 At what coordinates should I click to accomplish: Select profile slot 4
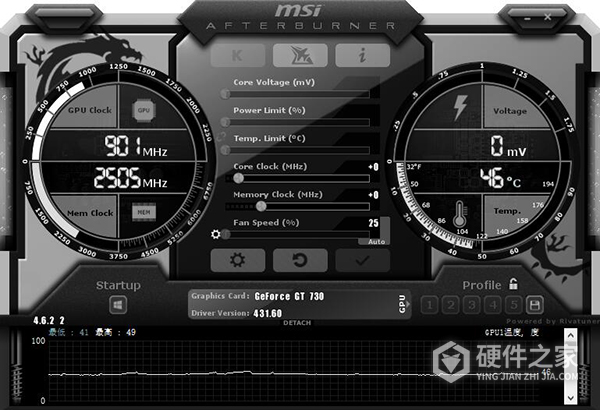(x=492, y=305)
